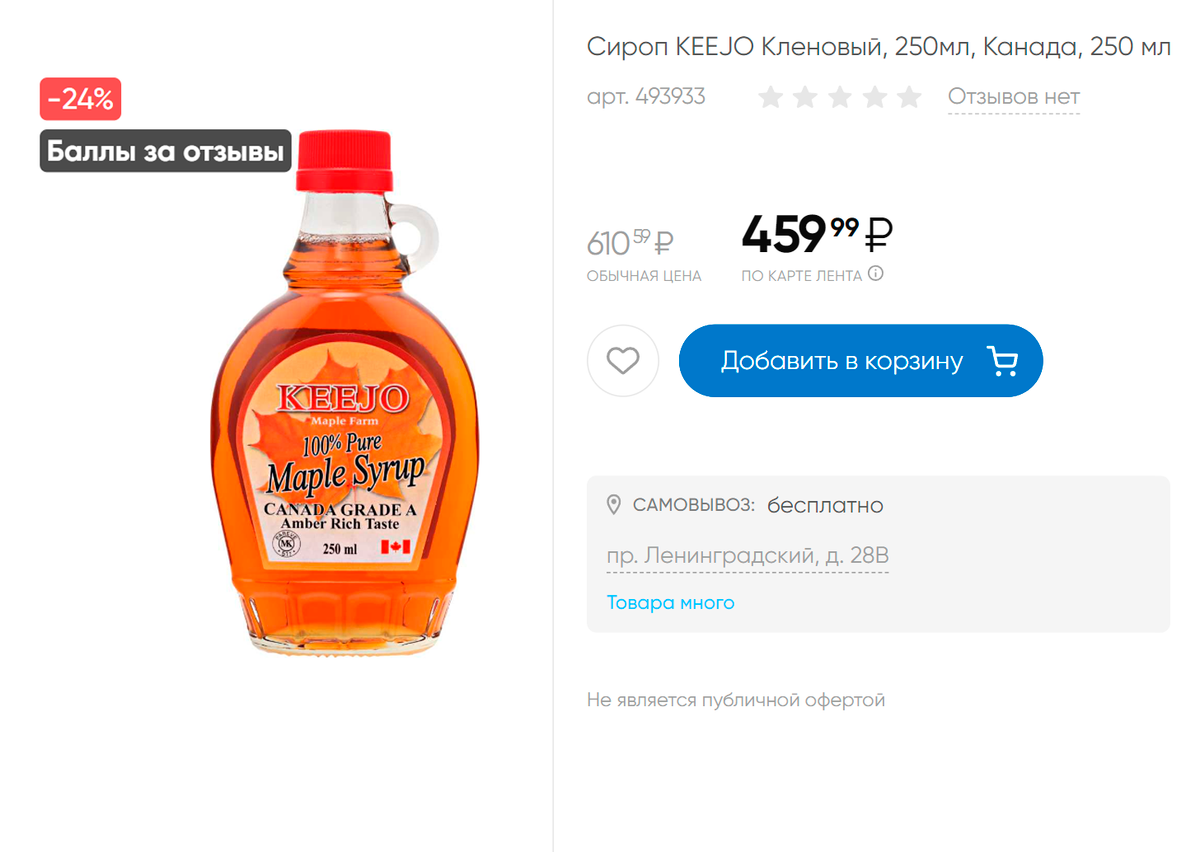Rate the product one star
Screen dimensions: 1200x852
click(770, 97)
